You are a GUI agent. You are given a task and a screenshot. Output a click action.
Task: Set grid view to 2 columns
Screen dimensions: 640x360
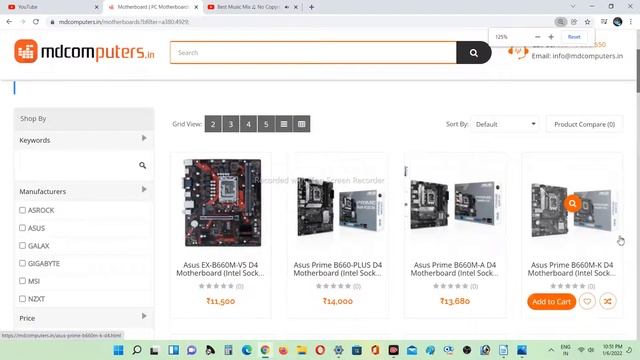point(213,124)
